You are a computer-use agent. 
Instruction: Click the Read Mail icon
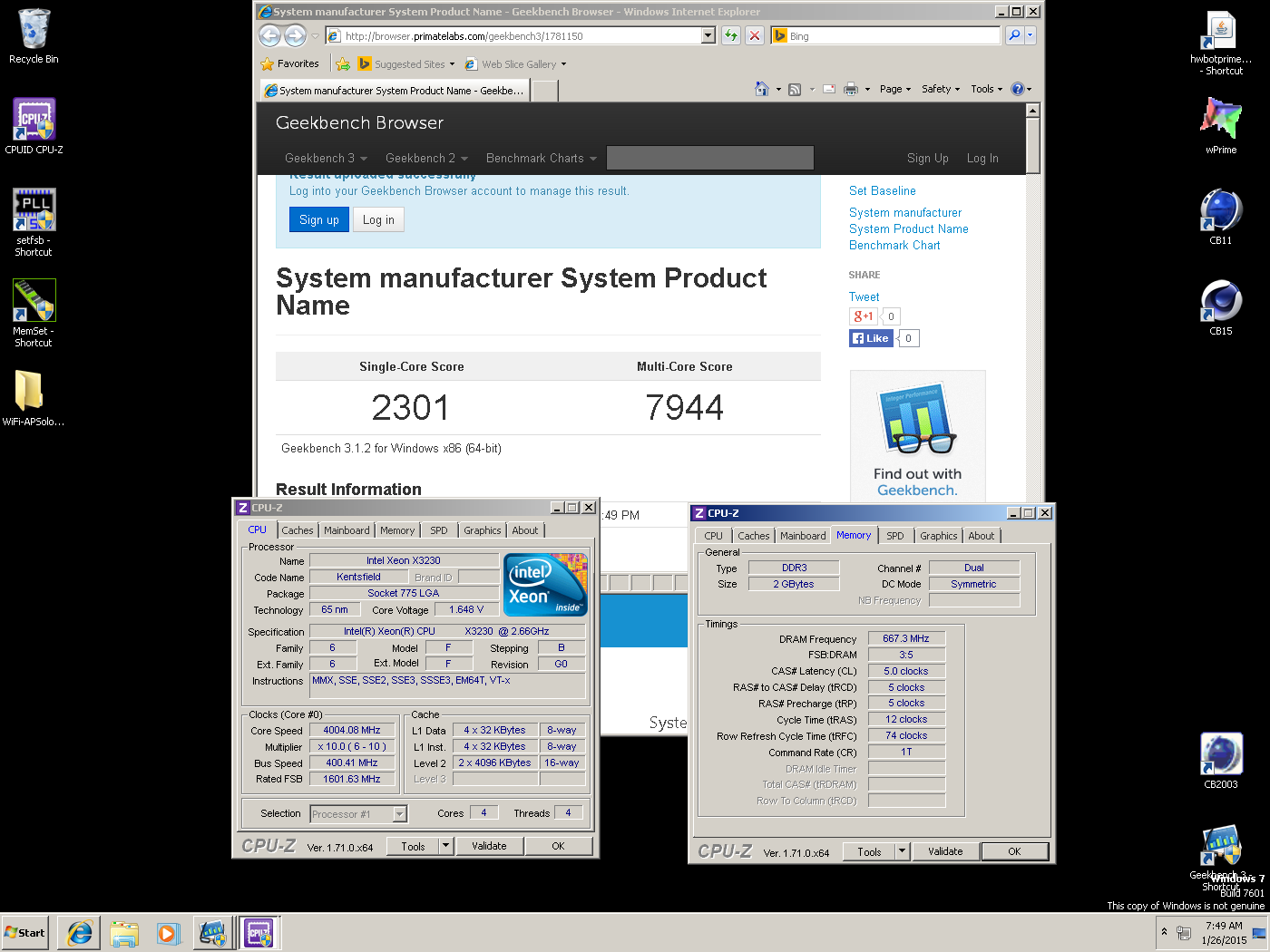[829, 89]
